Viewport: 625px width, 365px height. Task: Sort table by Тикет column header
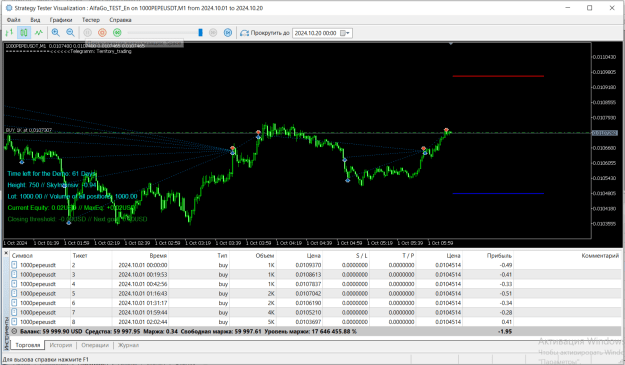(80, 255)
